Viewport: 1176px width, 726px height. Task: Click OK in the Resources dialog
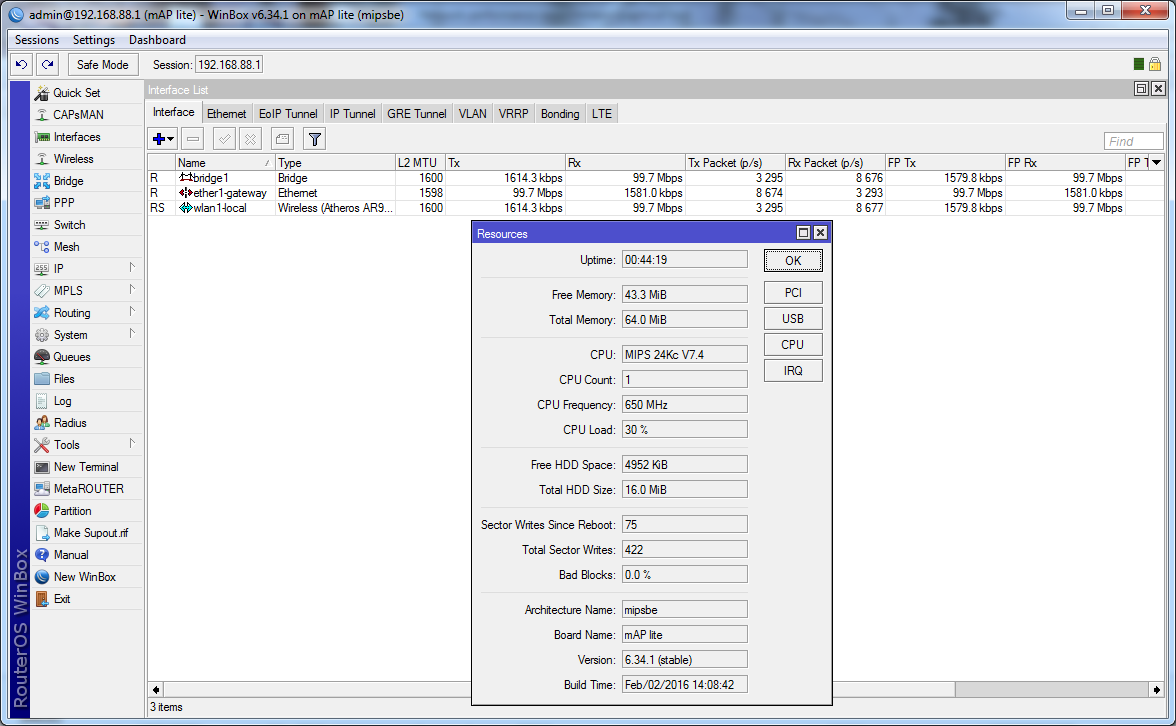pos(792,260)
